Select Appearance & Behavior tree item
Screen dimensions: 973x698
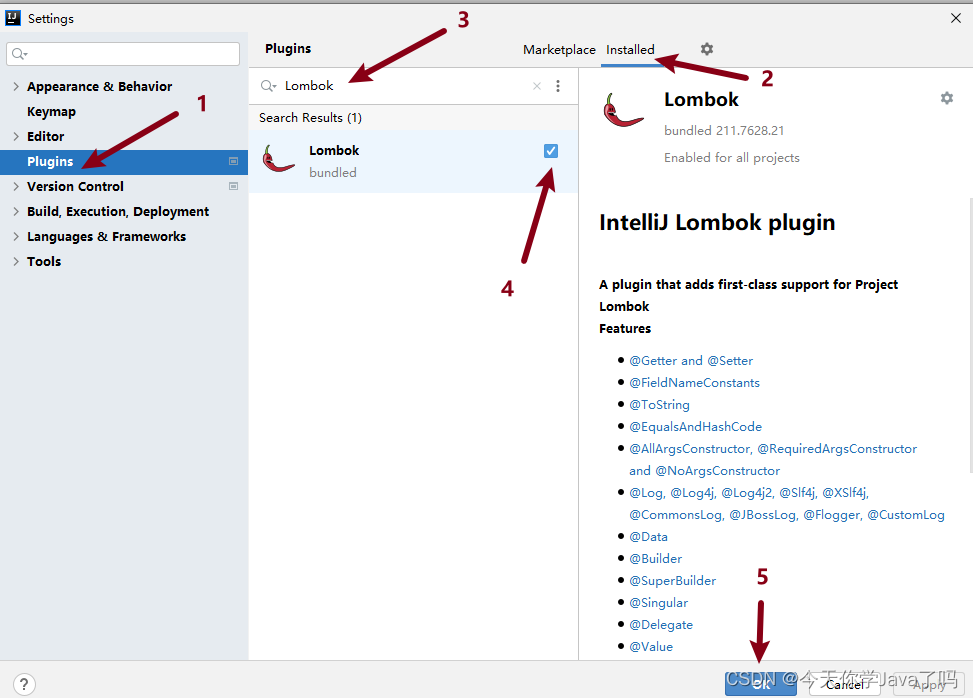[99, 86]
